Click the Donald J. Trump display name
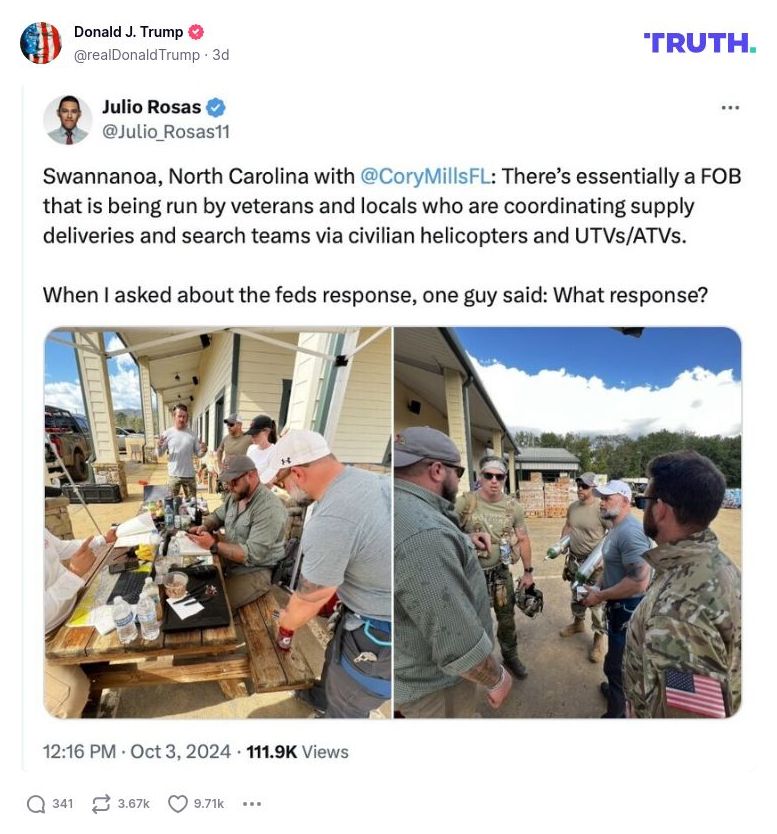Viewport: 777px width, 834px height. (128, 32)
